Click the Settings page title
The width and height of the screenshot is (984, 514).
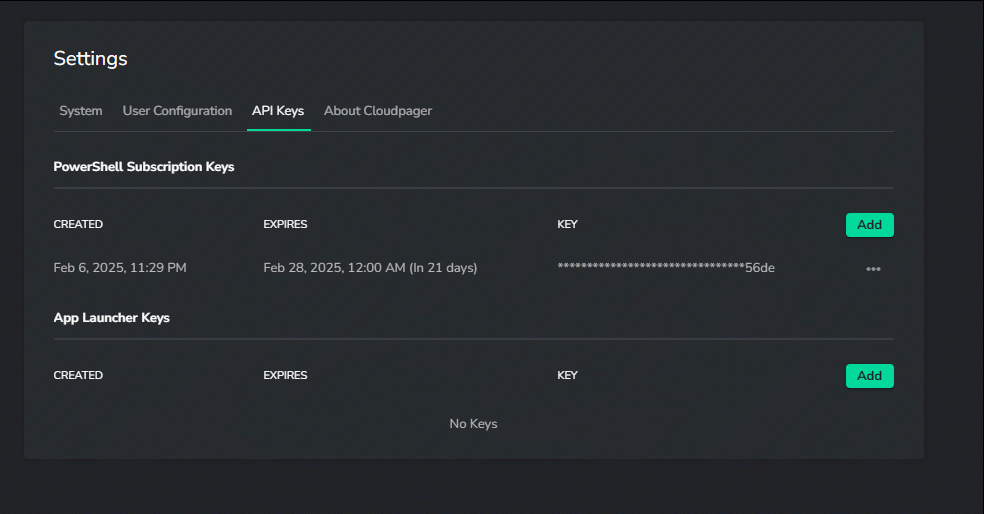[x=90, y=58]
